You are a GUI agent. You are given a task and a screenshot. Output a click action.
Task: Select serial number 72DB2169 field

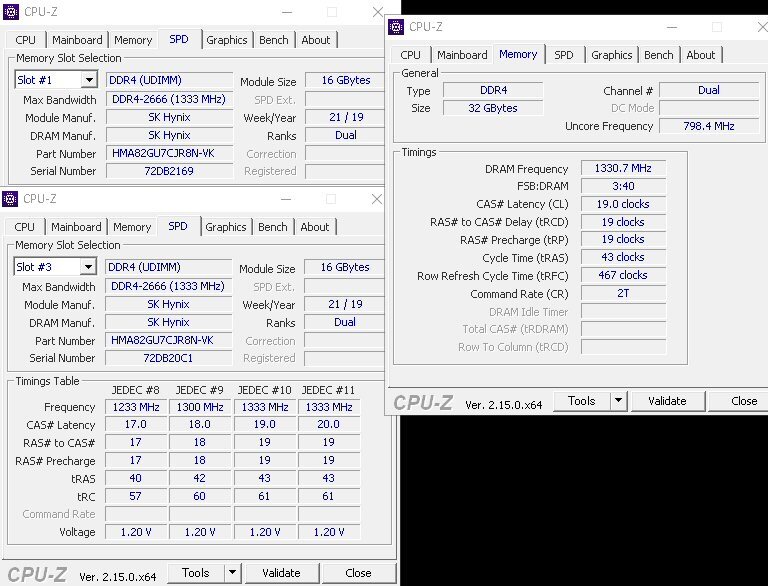point(169,171)
